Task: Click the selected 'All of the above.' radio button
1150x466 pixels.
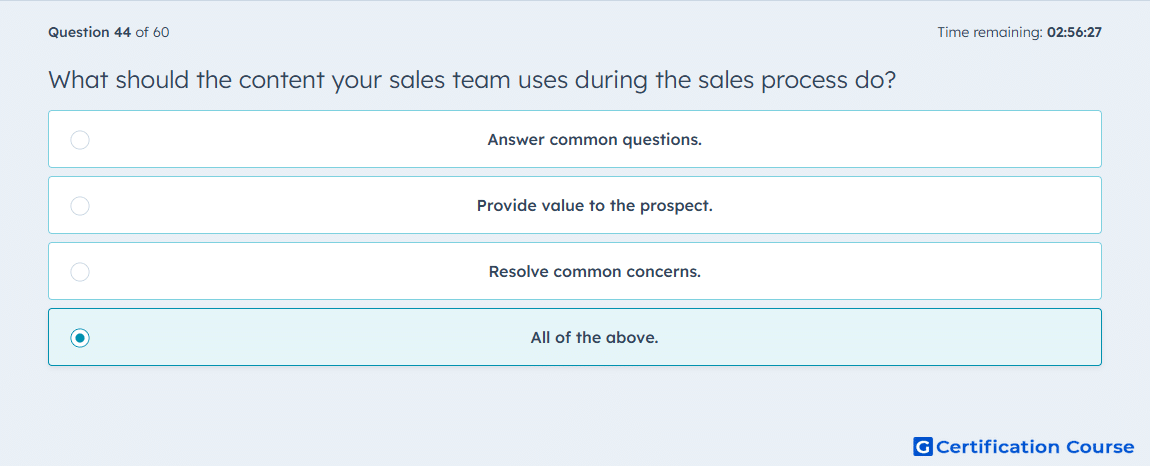Action: (x=80, y=338)
